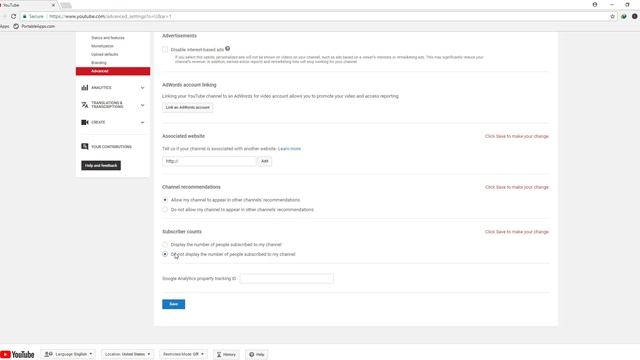The width and height of the screenshot is (640, 360).
Task: Click the Your Contributions icon
Action: 84,147
